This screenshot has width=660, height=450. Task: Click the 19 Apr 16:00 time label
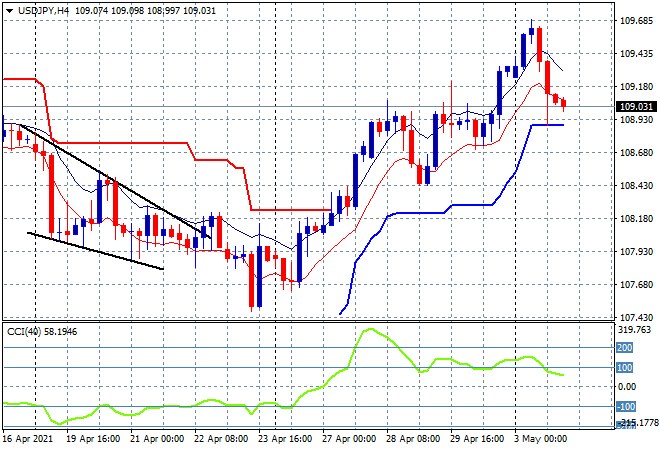point(93,439)
